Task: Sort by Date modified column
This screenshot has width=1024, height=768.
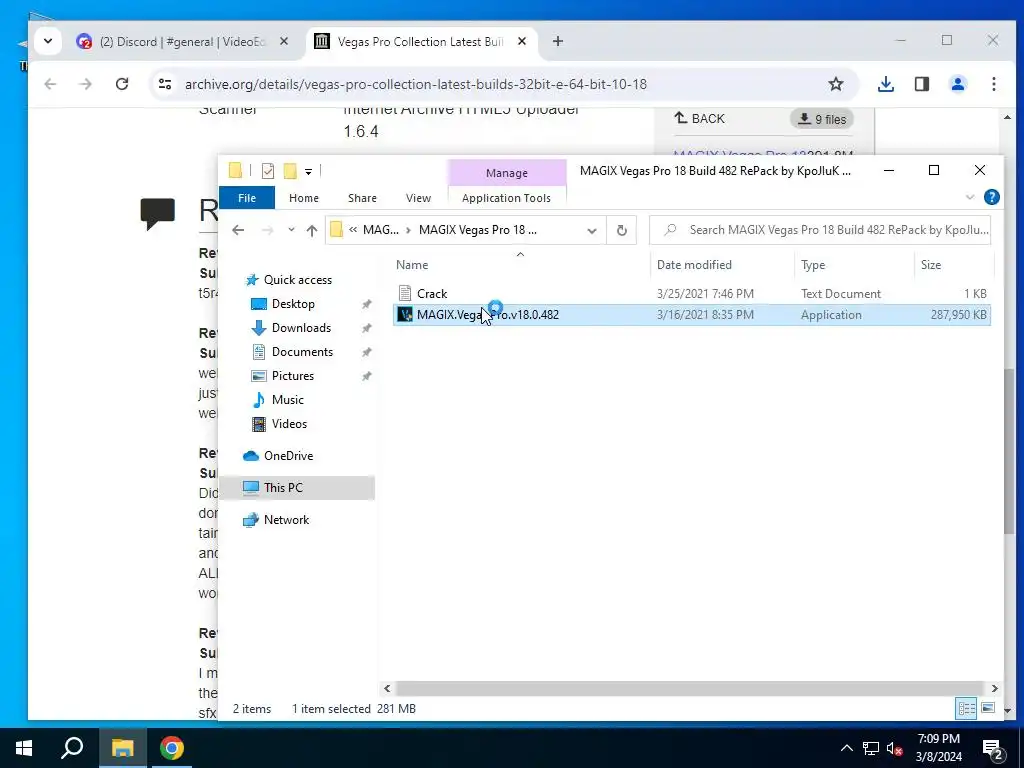Action: pyautogui.click(x=694, y=264)
